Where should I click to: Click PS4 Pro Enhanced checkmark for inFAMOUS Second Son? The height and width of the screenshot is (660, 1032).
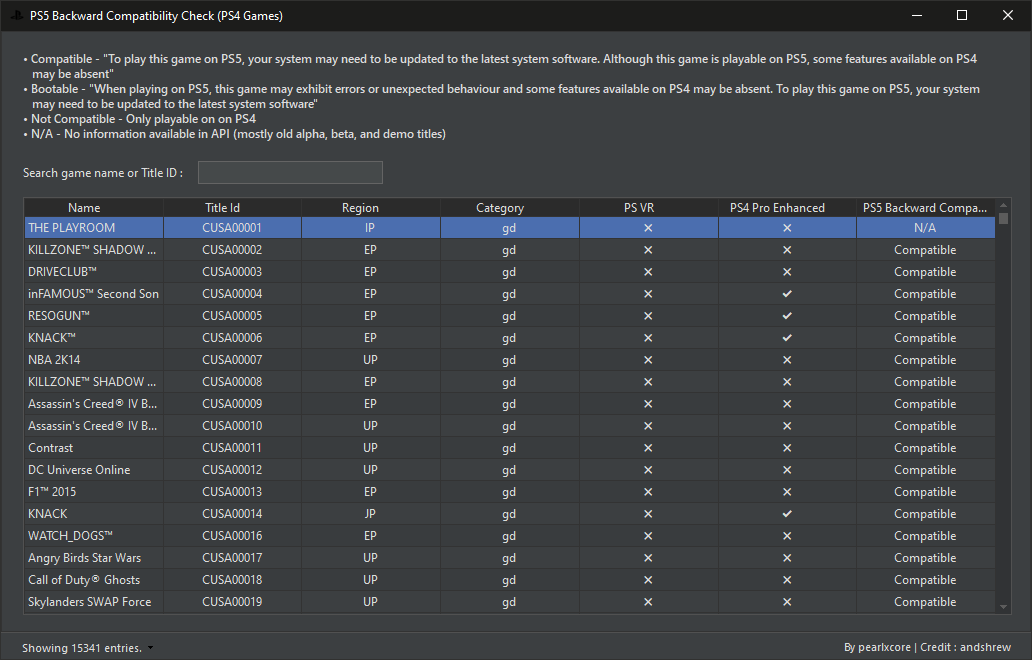[787, 294]
